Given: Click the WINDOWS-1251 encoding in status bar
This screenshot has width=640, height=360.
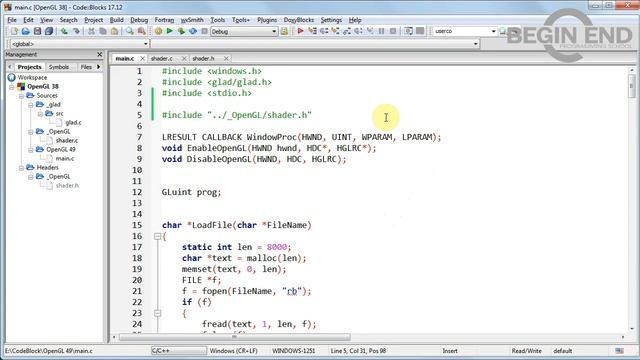Looking at the screenshot, I should coord(293,351).
